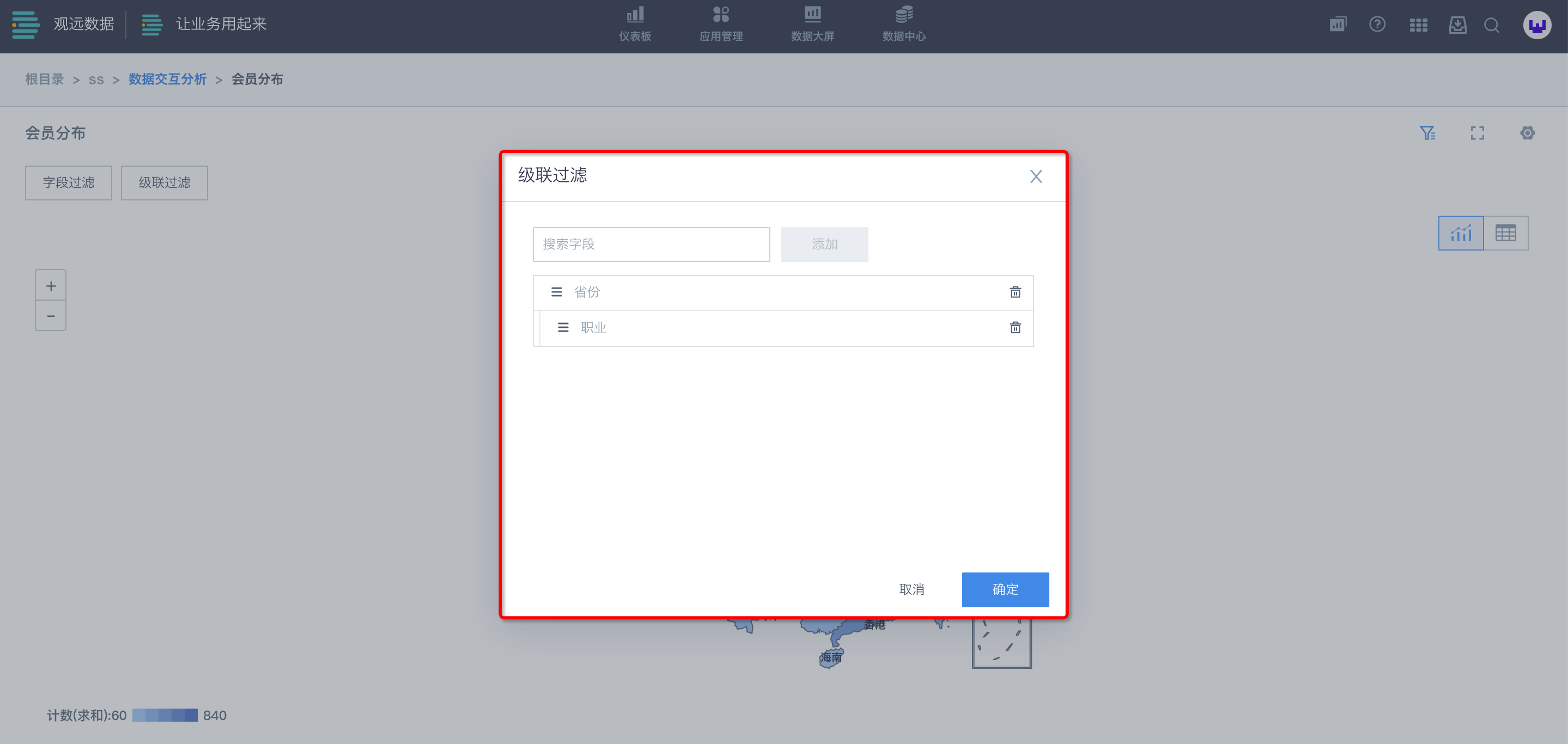Enter fullscreen mode for the card
Image resolution: width=1568 pixels, height=744 pixels.
tap(1478, 133)
